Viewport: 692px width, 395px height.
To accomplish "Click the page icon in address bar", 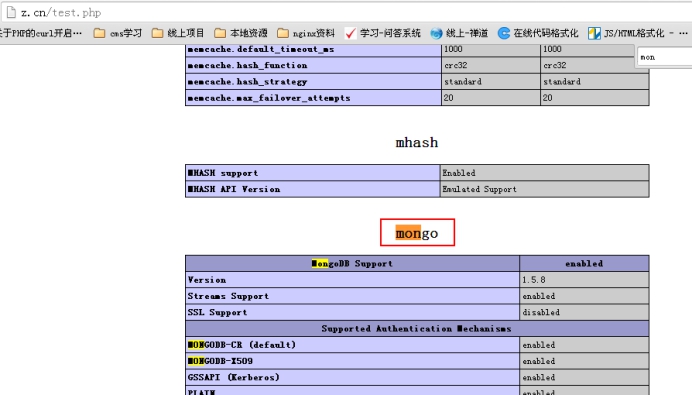I will pyautogui.click(x=11, y=12).
